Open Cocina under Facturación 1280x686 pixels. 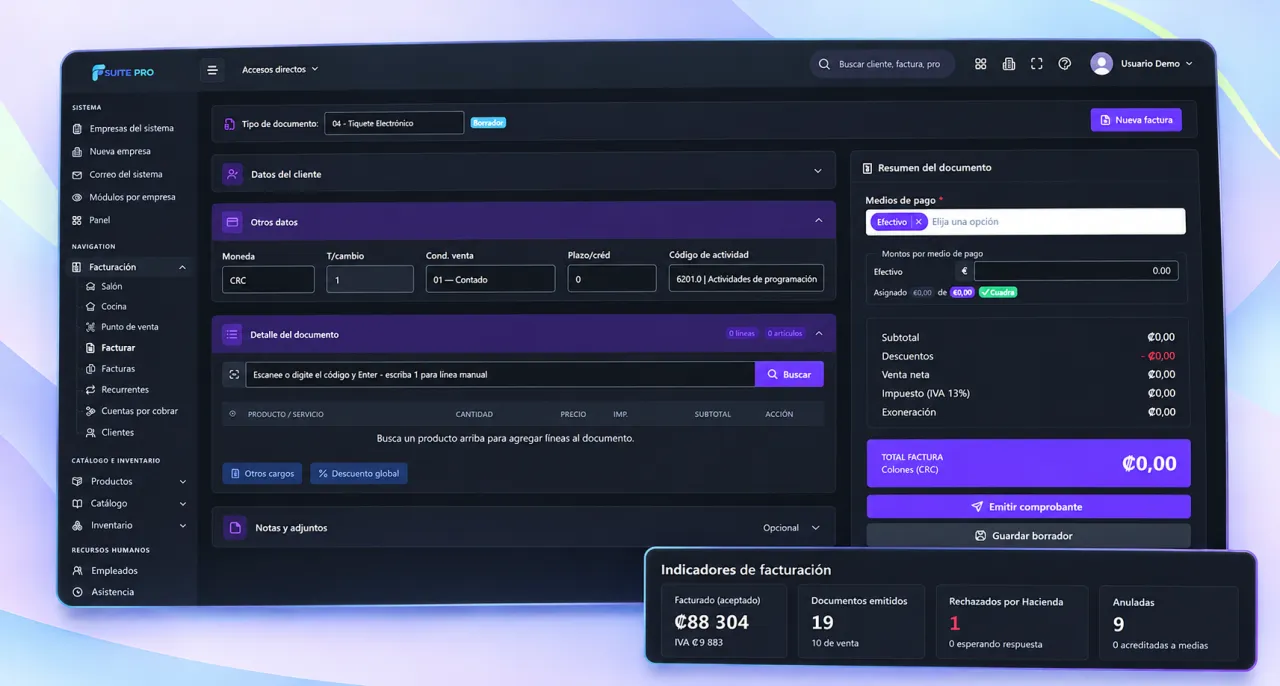[x=107, y=306]
